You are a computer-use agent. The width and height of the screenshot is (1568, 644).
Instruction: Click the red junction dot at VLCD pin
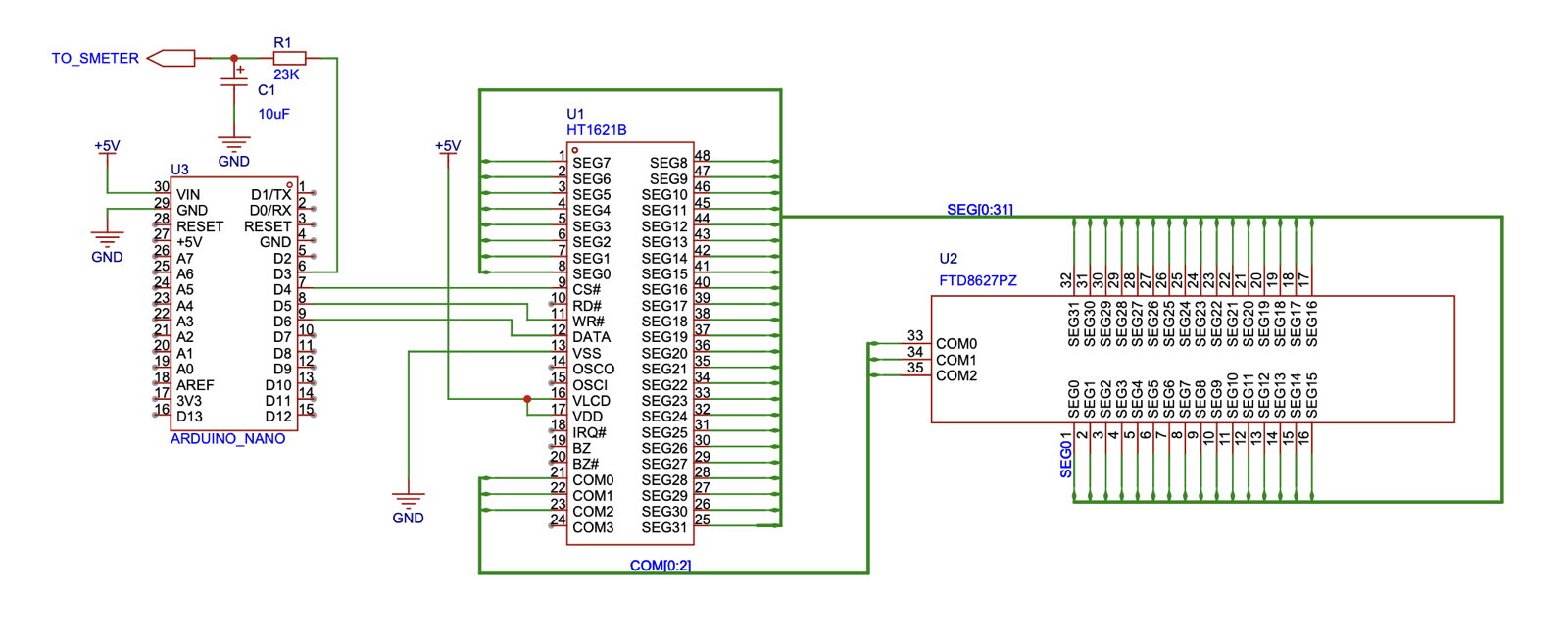pos(527,399)
